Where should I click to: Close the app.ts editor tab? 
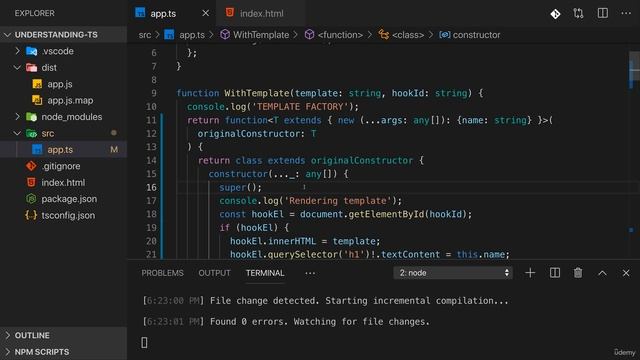(x=206, y=13)
